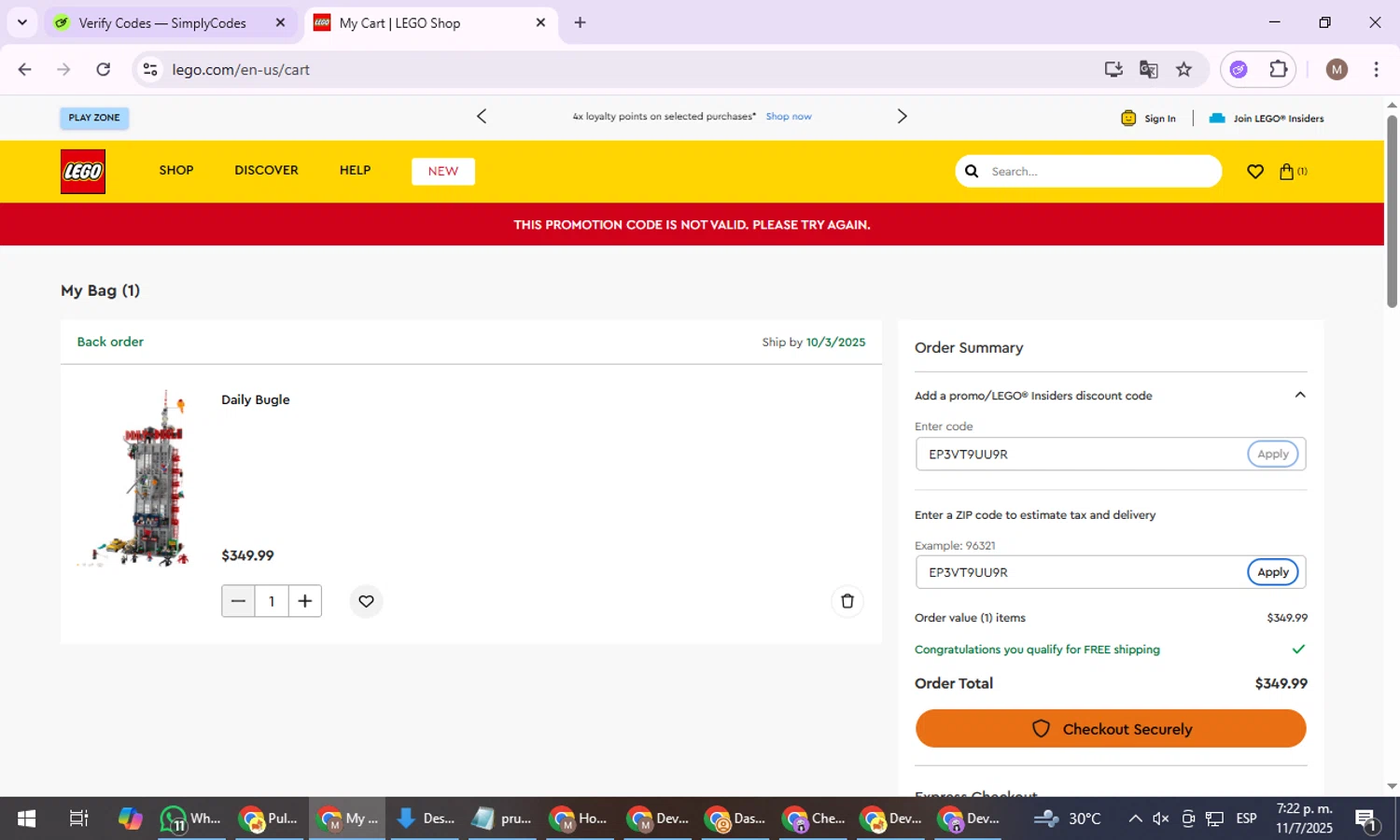
Task: Click Checkout Securely button
Action: click(1111, 729)
